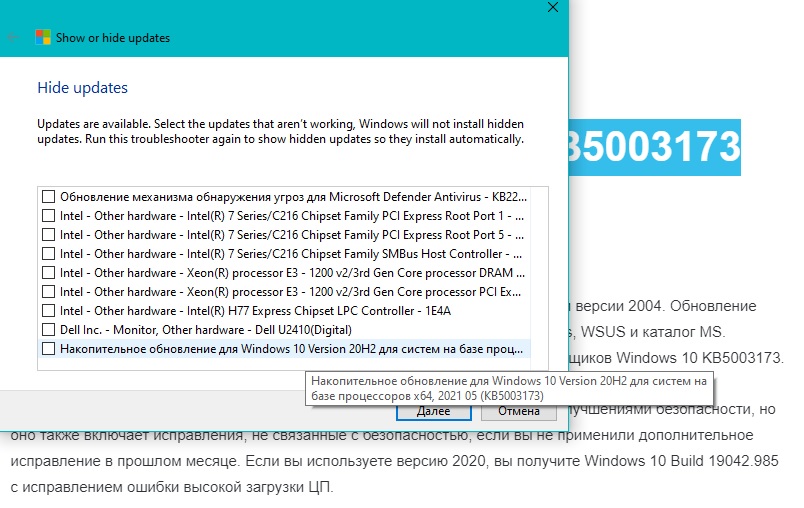Viewport: 804px width, 508px height.
Task: Select the H77 Express Chipset LPC Controller text
Action: pyautogui.click(x=255, y=311)
